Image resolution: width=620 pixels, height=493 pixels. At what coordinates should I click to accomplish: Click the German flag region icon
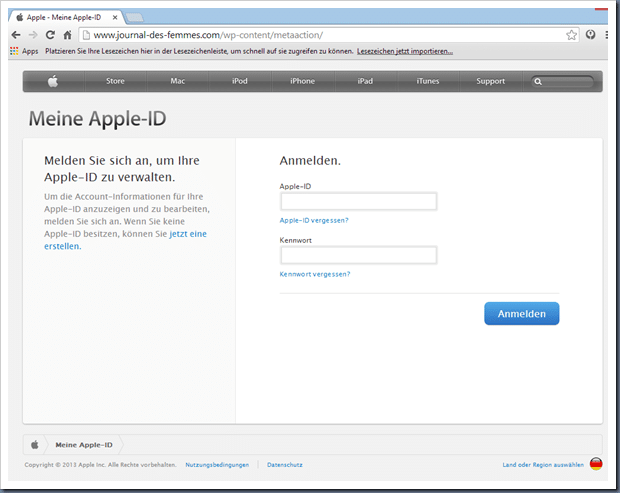click(x=596, y=464)
